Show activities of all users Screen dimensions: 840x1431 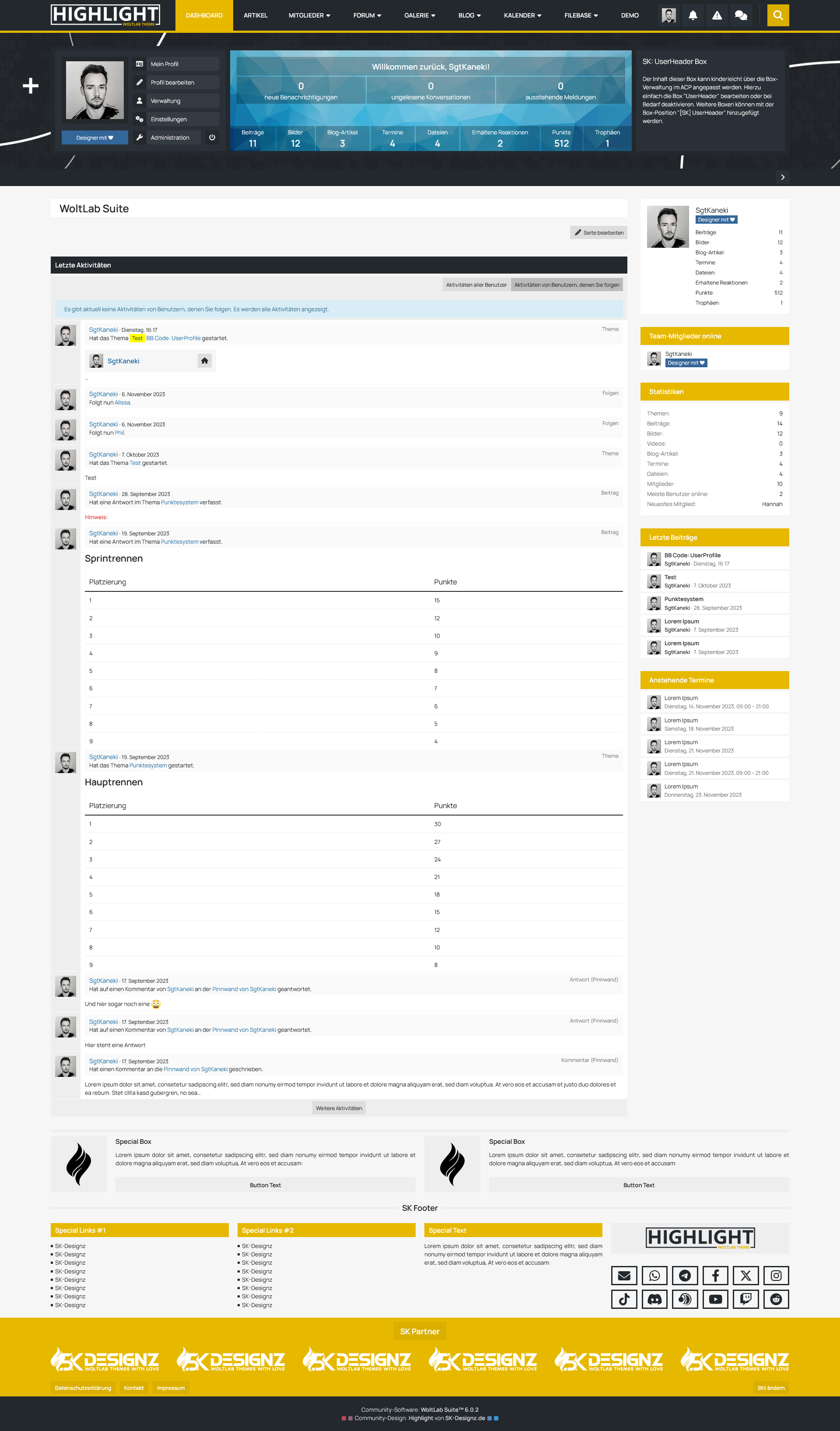tap(476, 285)
